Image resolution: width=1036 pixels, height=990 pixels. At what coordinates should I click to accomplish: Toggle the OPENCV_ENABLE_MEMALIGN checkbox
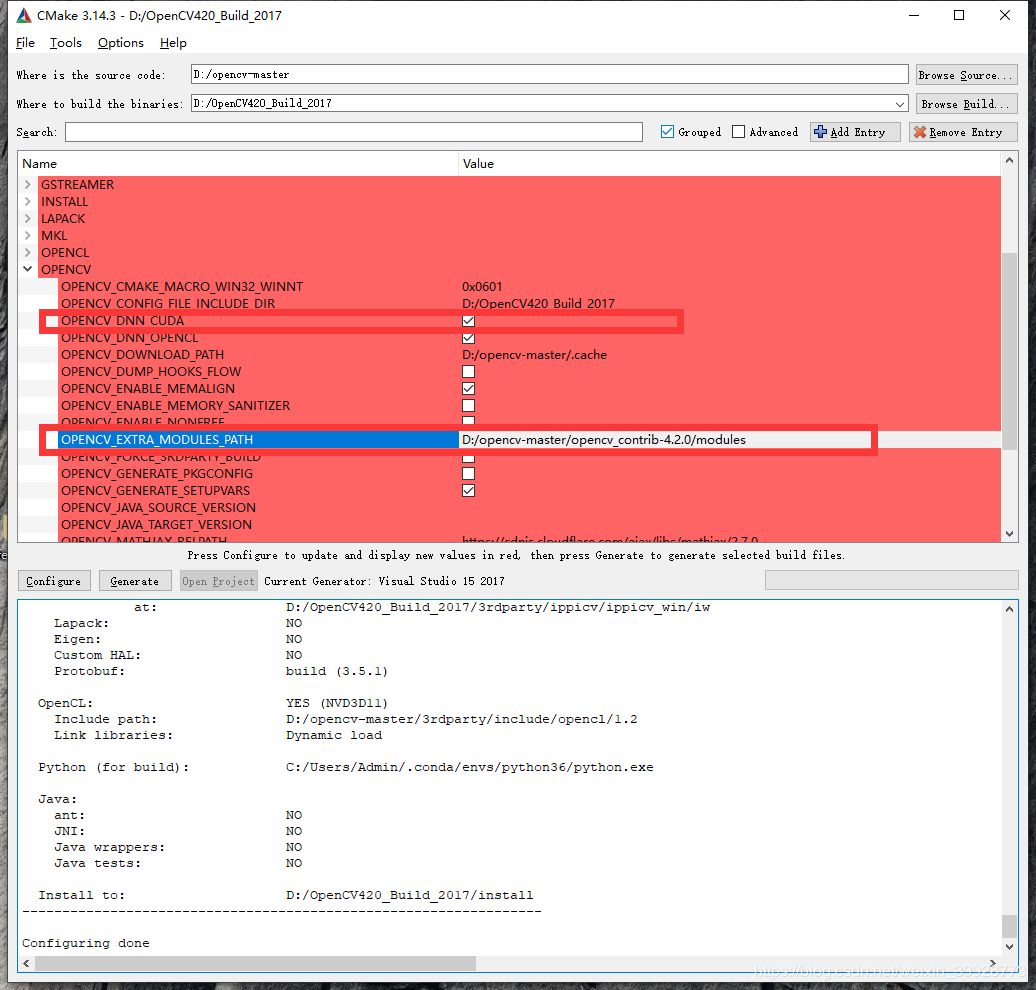click(468, 388)
